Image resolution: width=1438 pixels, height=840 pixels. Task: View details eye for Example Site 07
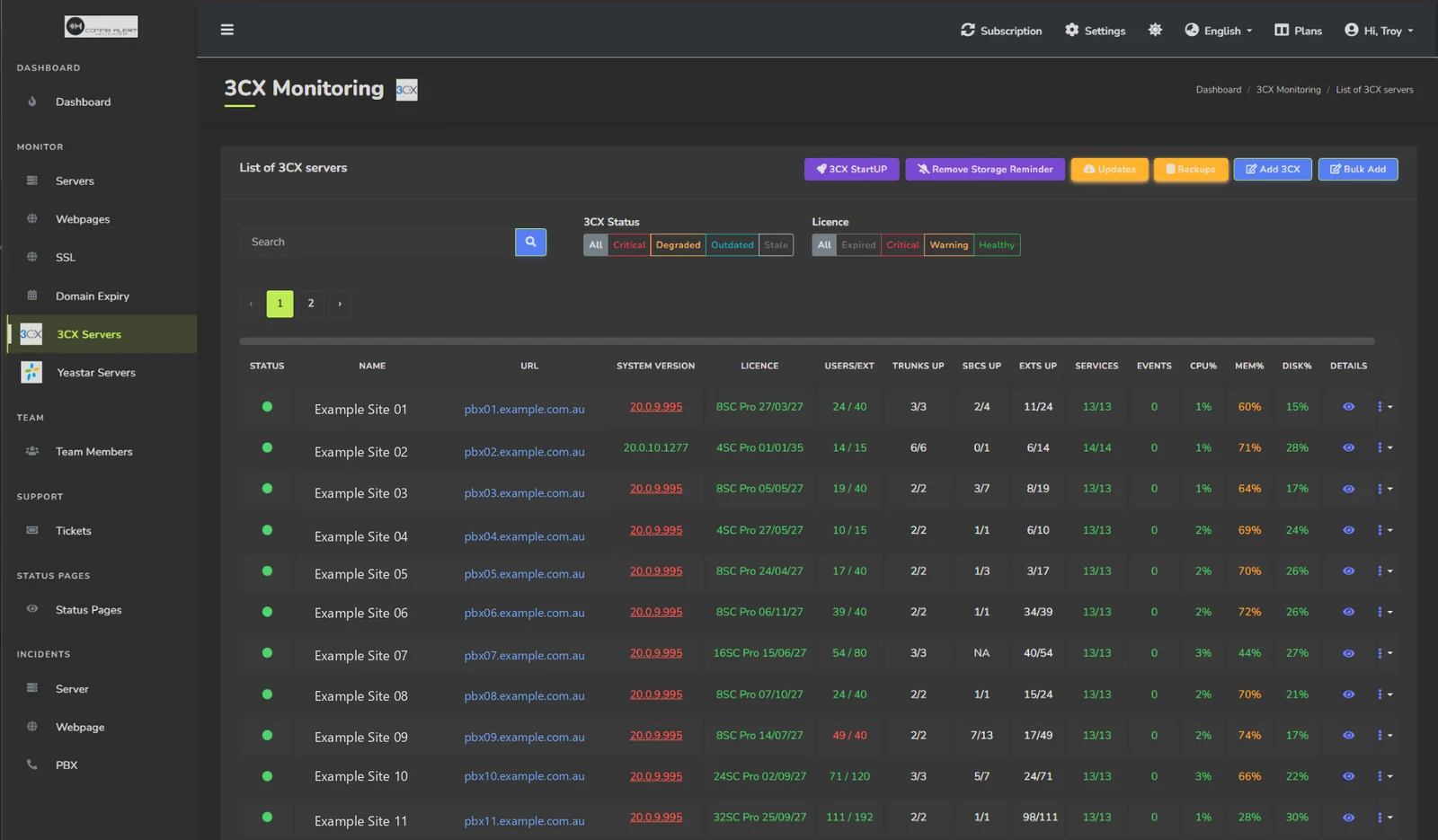(x=1348, y=653)
